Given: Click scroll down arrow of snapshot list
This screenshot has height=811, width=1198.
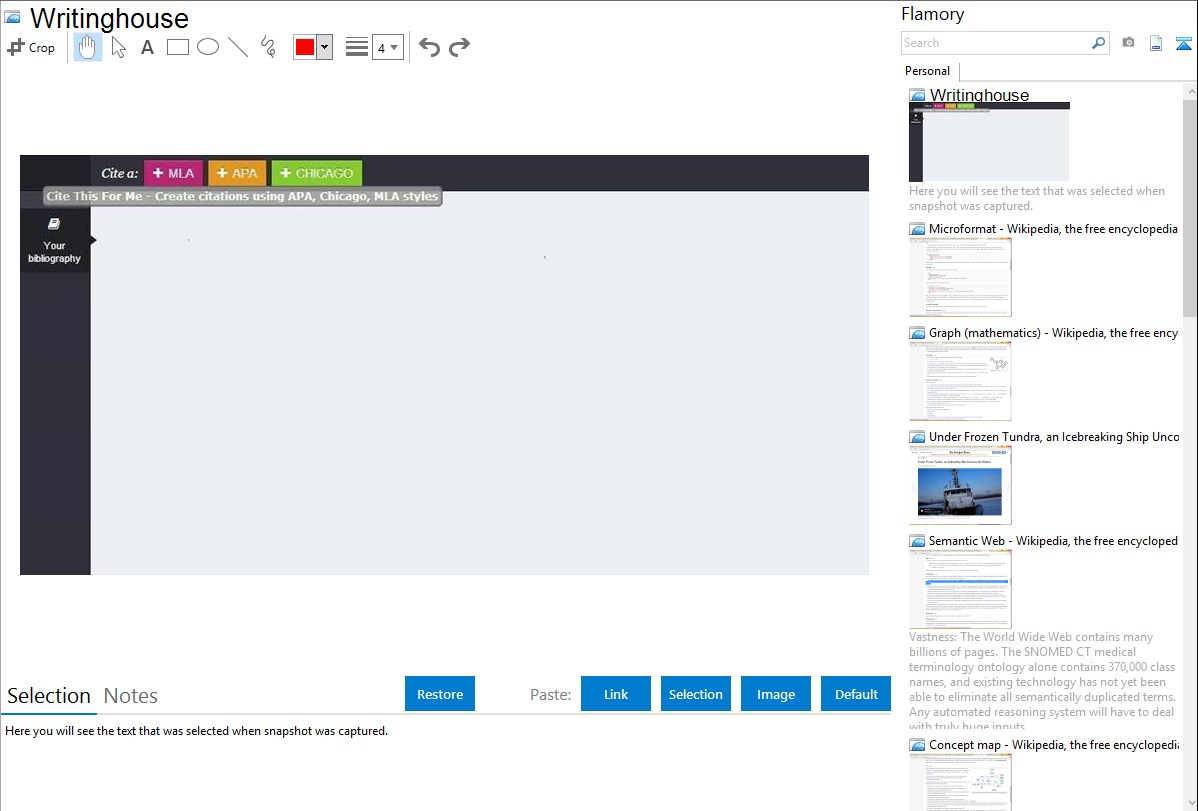Looking at the screenshot, I should pyautogui.click(x=1191, y=802).
